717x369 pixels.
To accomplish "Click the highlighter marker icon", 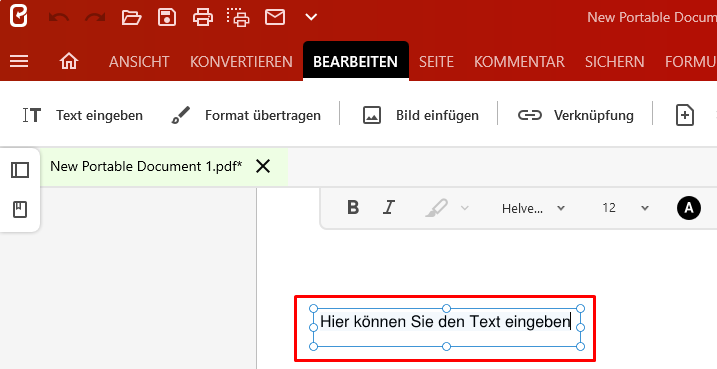I will point(436,208).
